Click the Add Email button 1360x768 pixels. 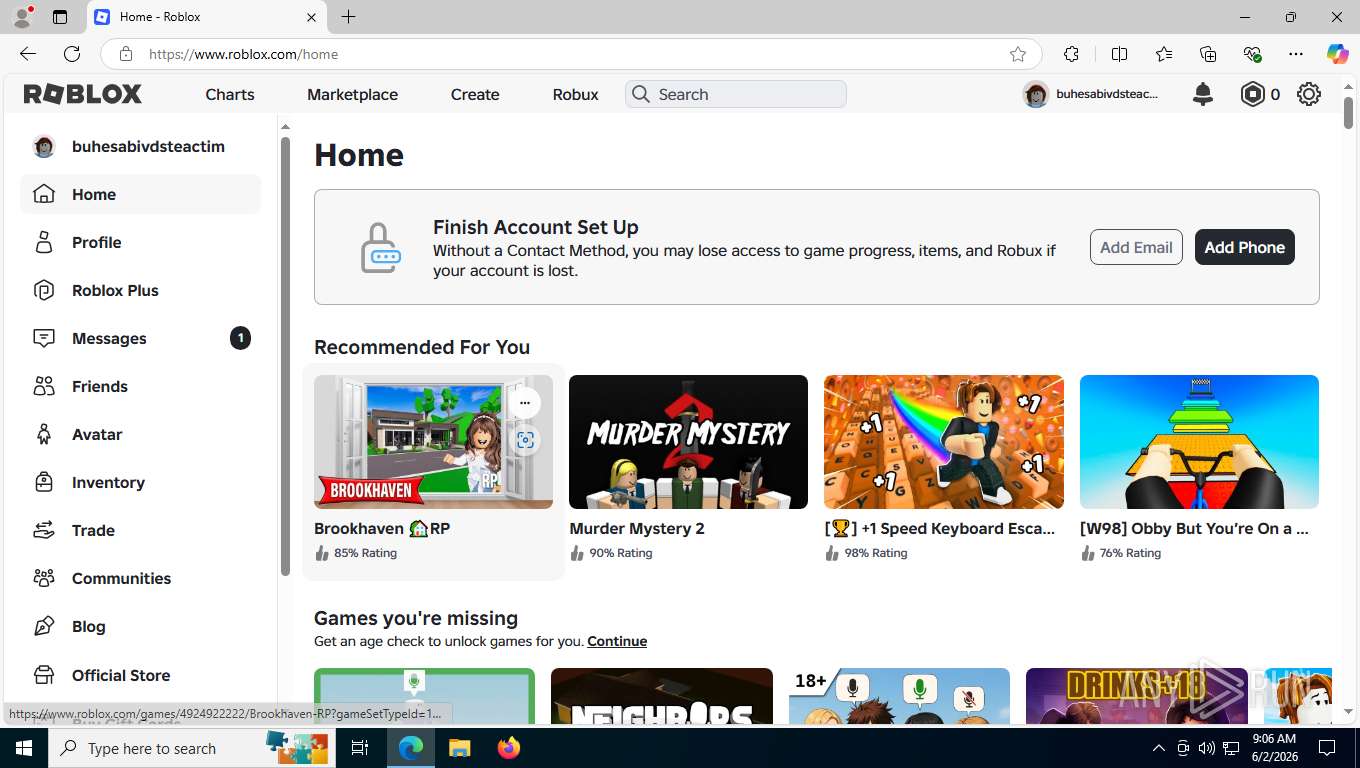pyautogui.click(x=1136, y=247)
